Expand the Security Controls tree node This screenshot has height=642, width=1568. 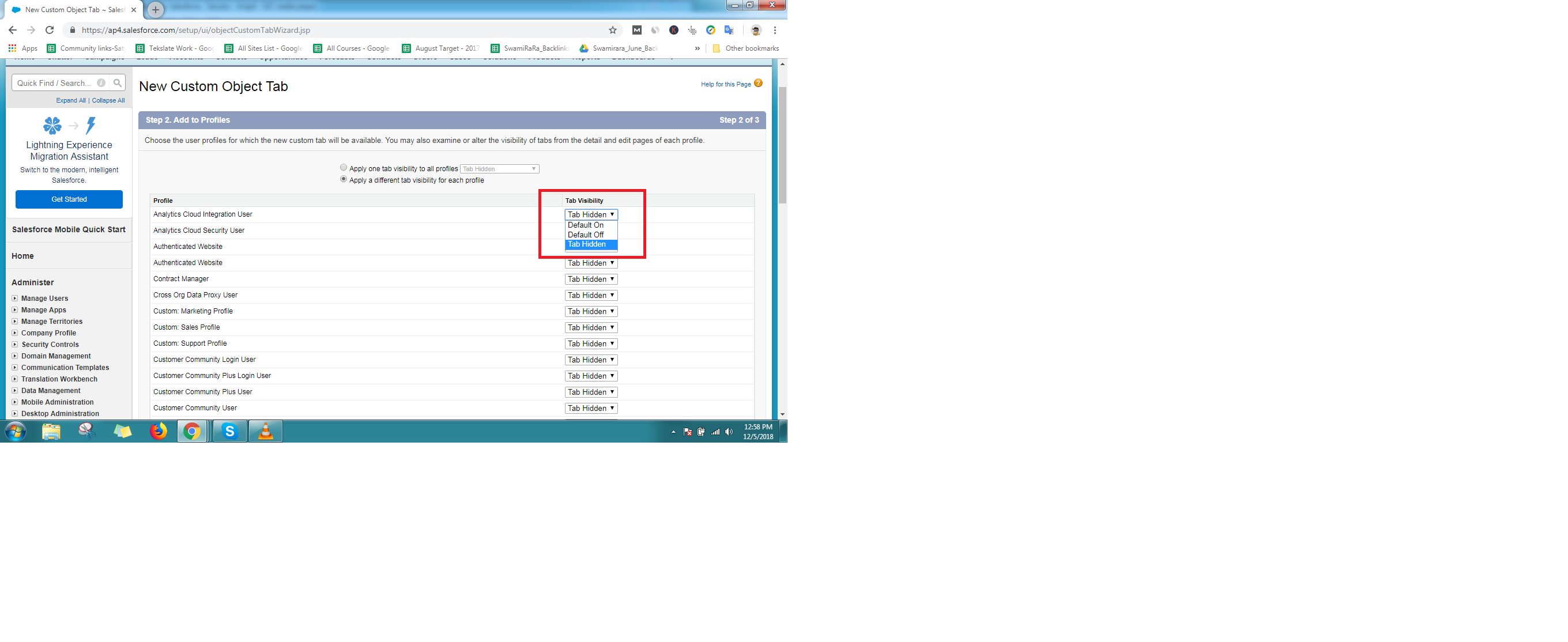[x=14, y=345]
